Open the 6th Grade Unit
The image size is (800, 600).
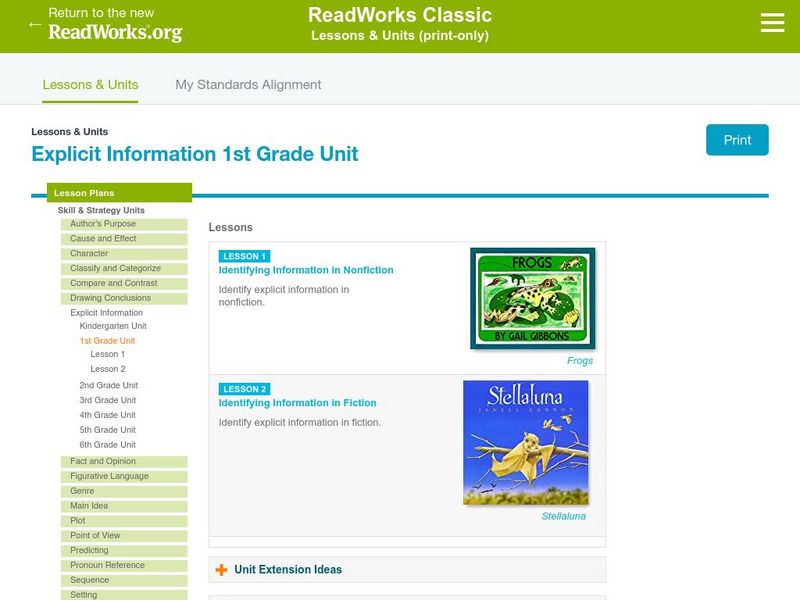pos(108,444)
